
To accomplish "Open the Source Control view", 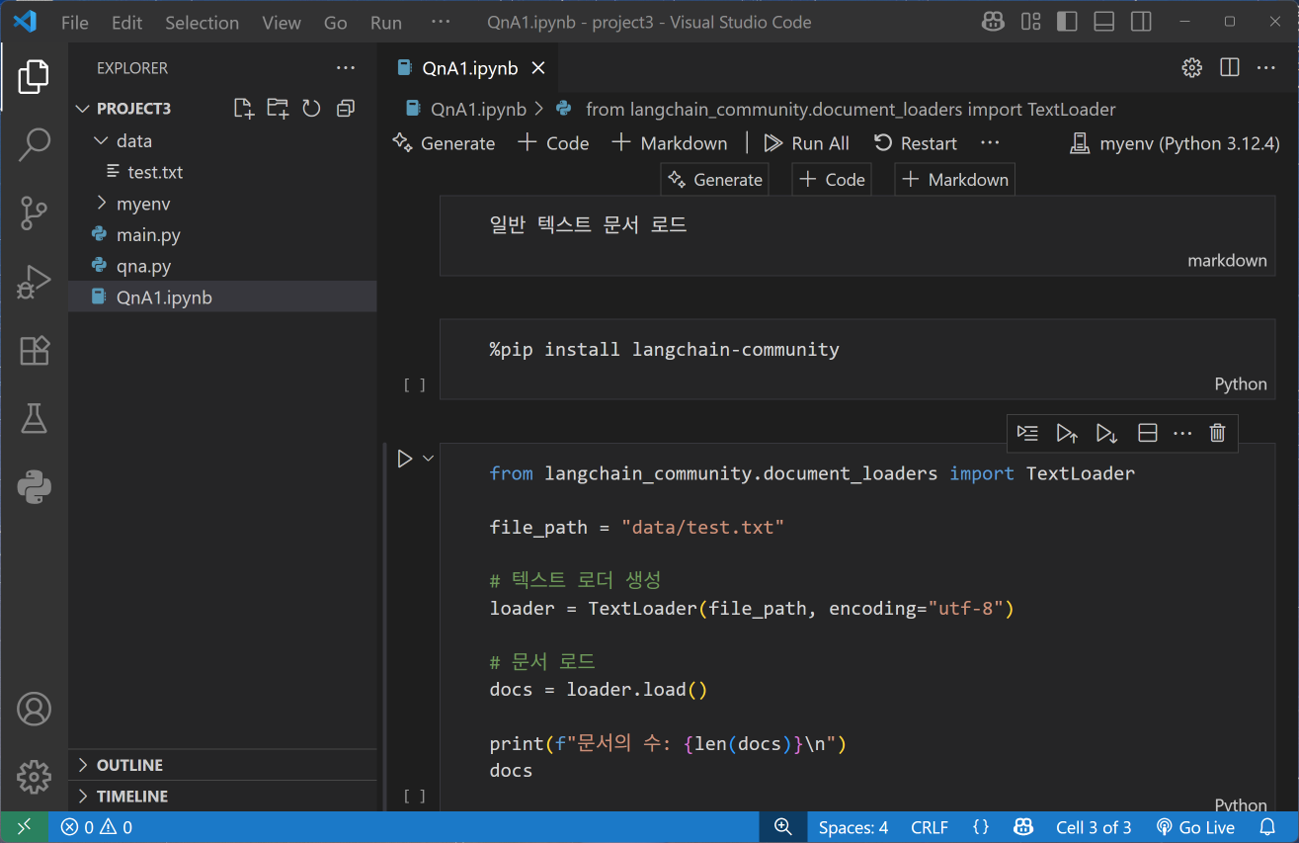I will pos(34,213).
